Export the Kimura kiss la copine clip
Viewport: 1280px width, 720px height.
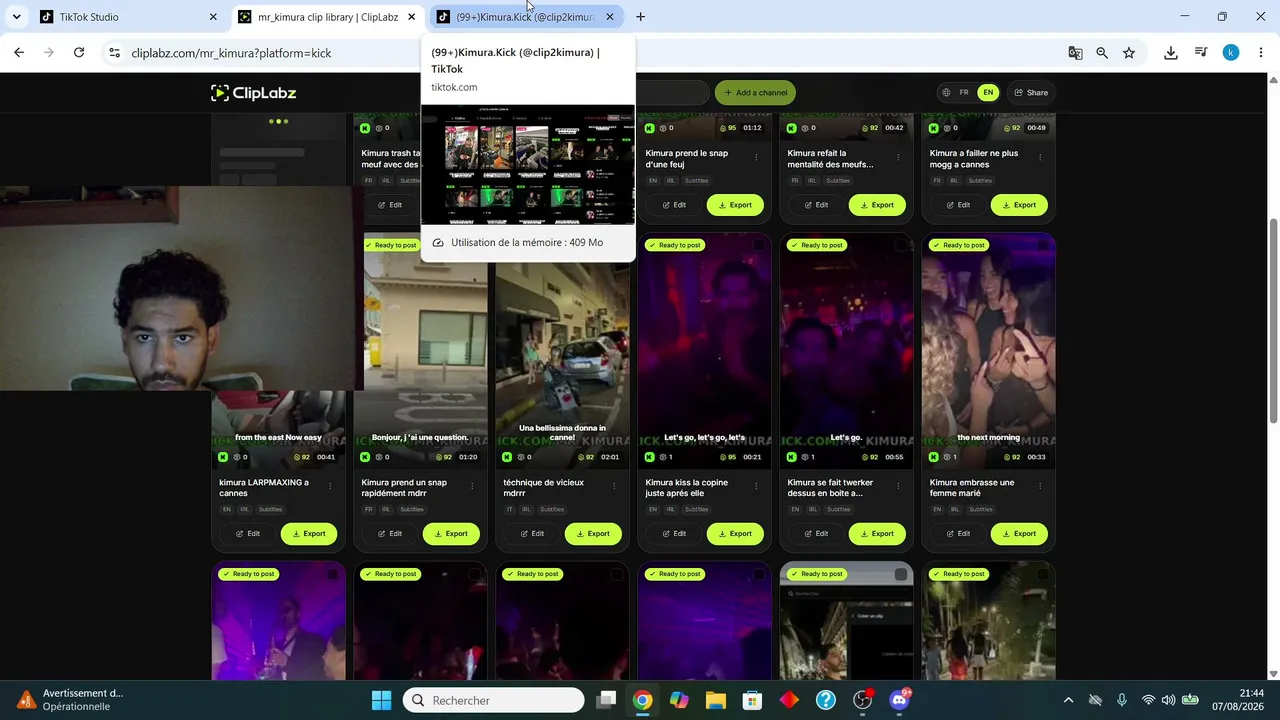coord(735,534)
